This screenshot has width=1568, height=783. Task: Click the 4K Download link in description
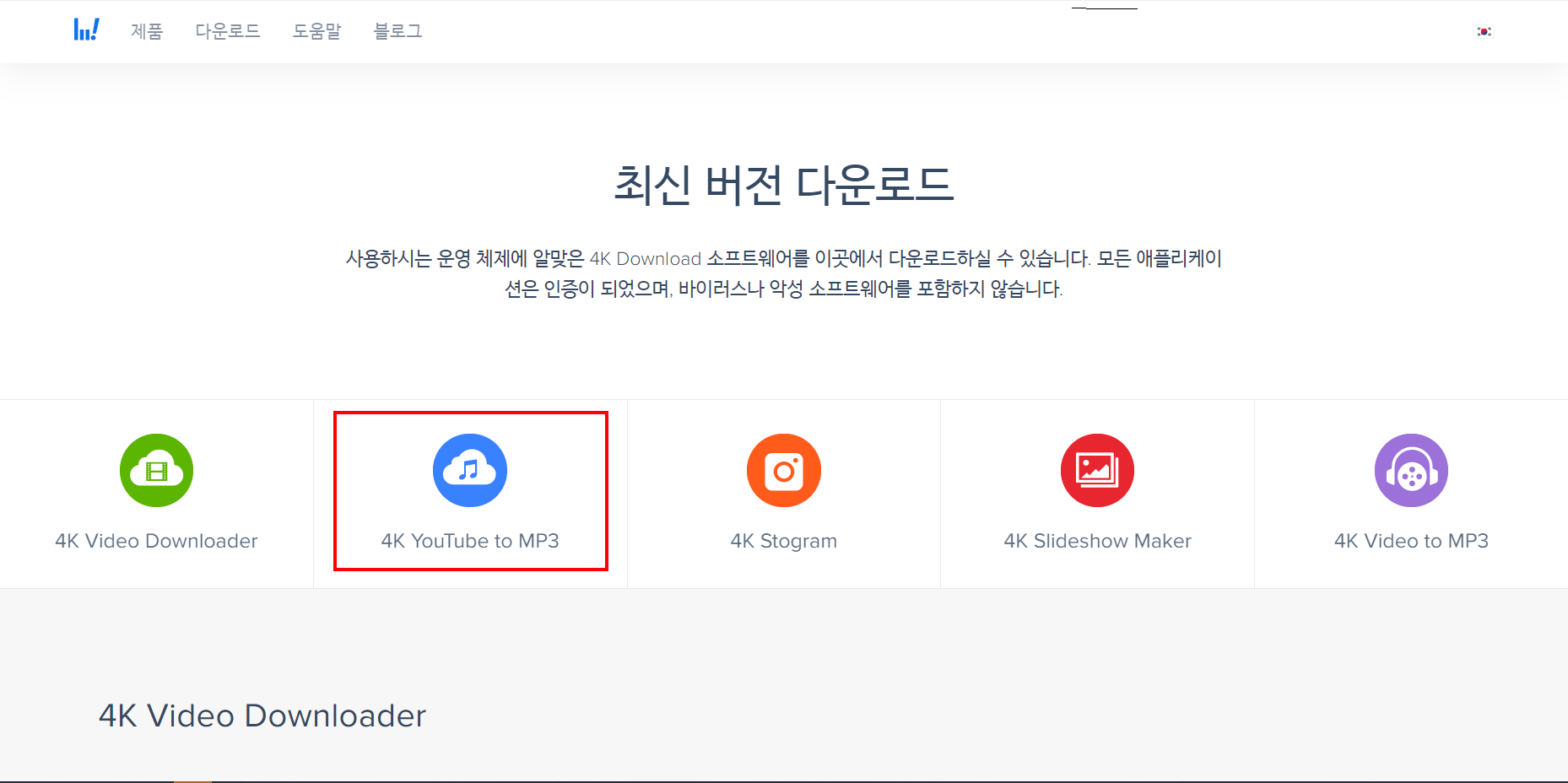pyautogui.click(x=646, y=258)
